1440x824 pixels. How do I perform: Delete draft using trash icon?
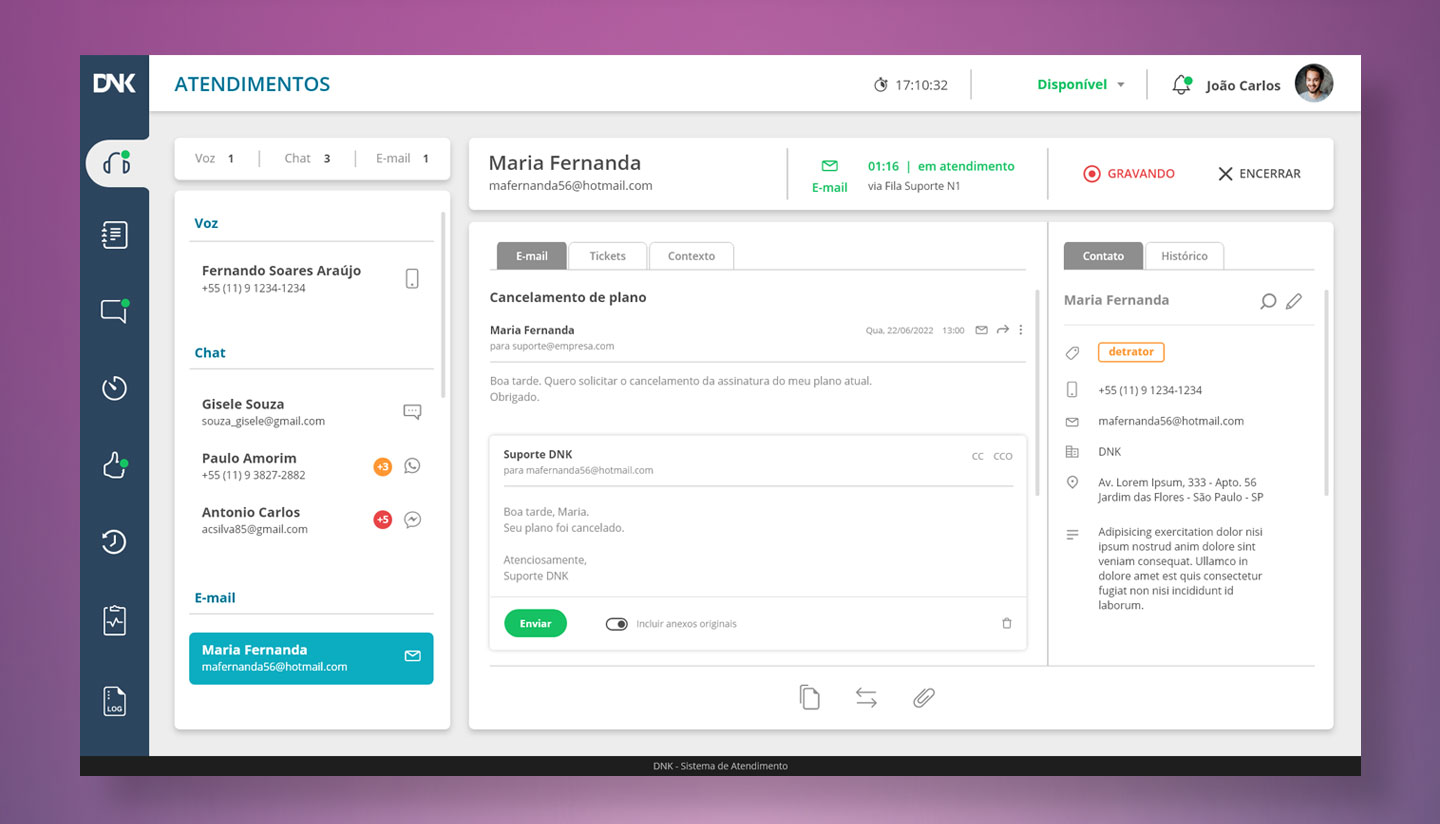(x=1006, y=624)
